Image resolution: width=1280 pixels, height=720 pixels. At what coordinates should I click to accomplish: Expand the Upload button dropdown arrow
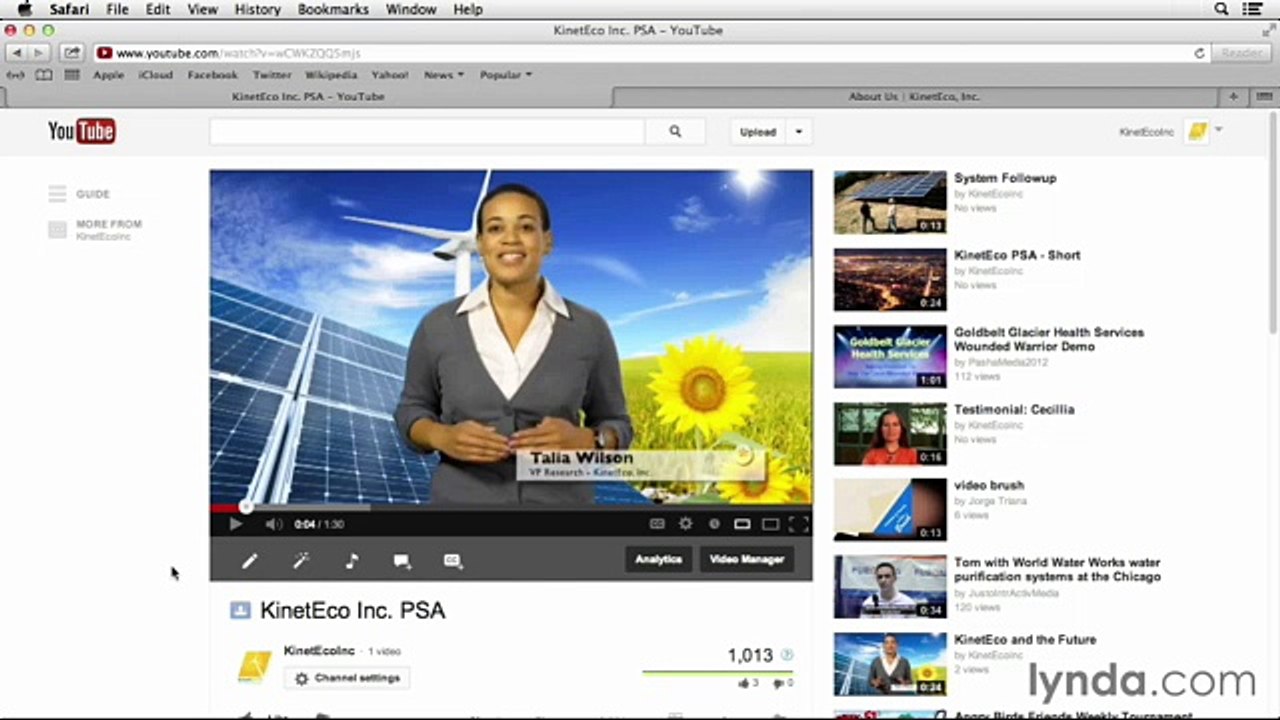click(x=798, y=131)
